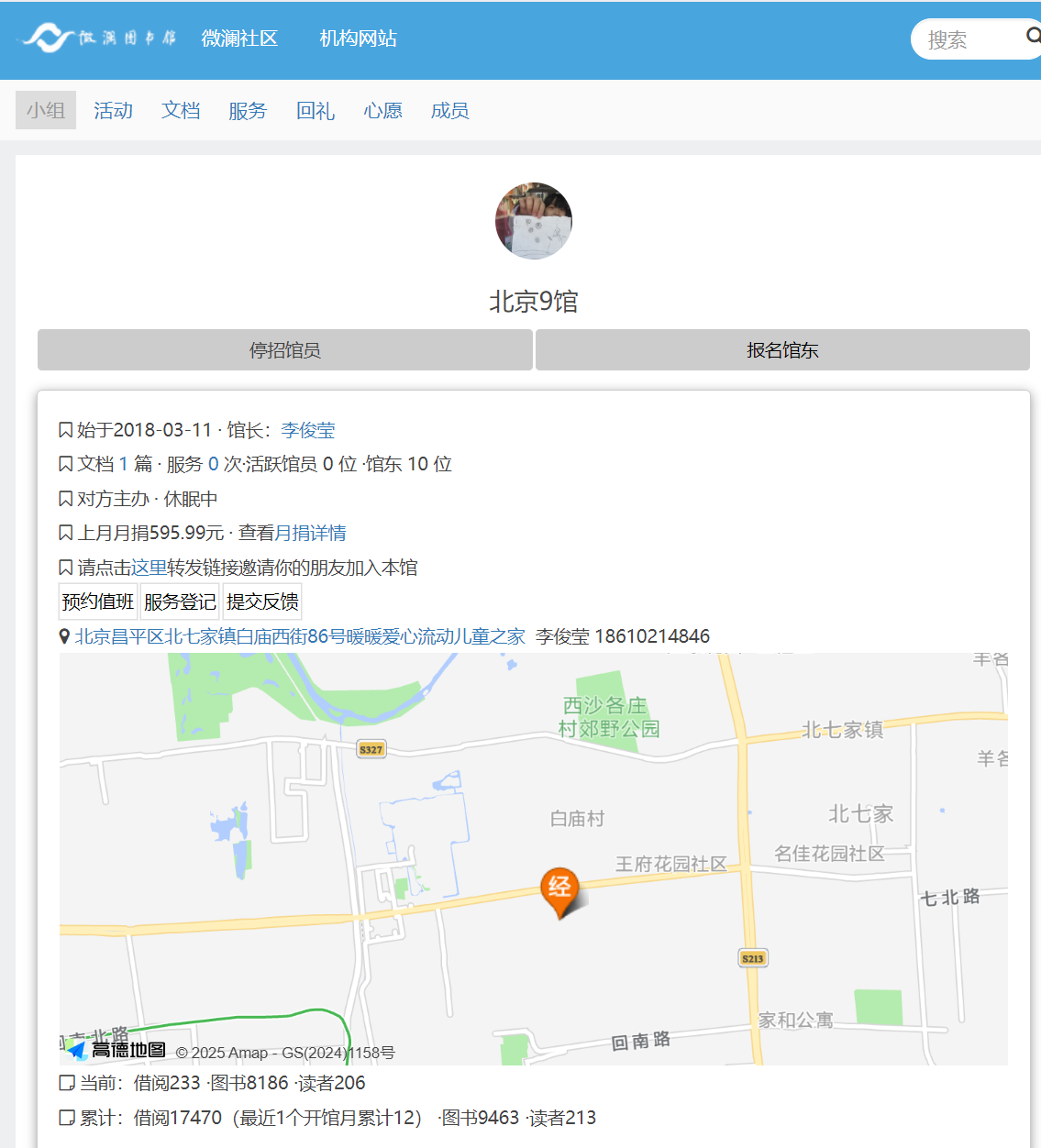Select the 心愿 tab
Screen dimensions: 1041x1148
[382, 111]
